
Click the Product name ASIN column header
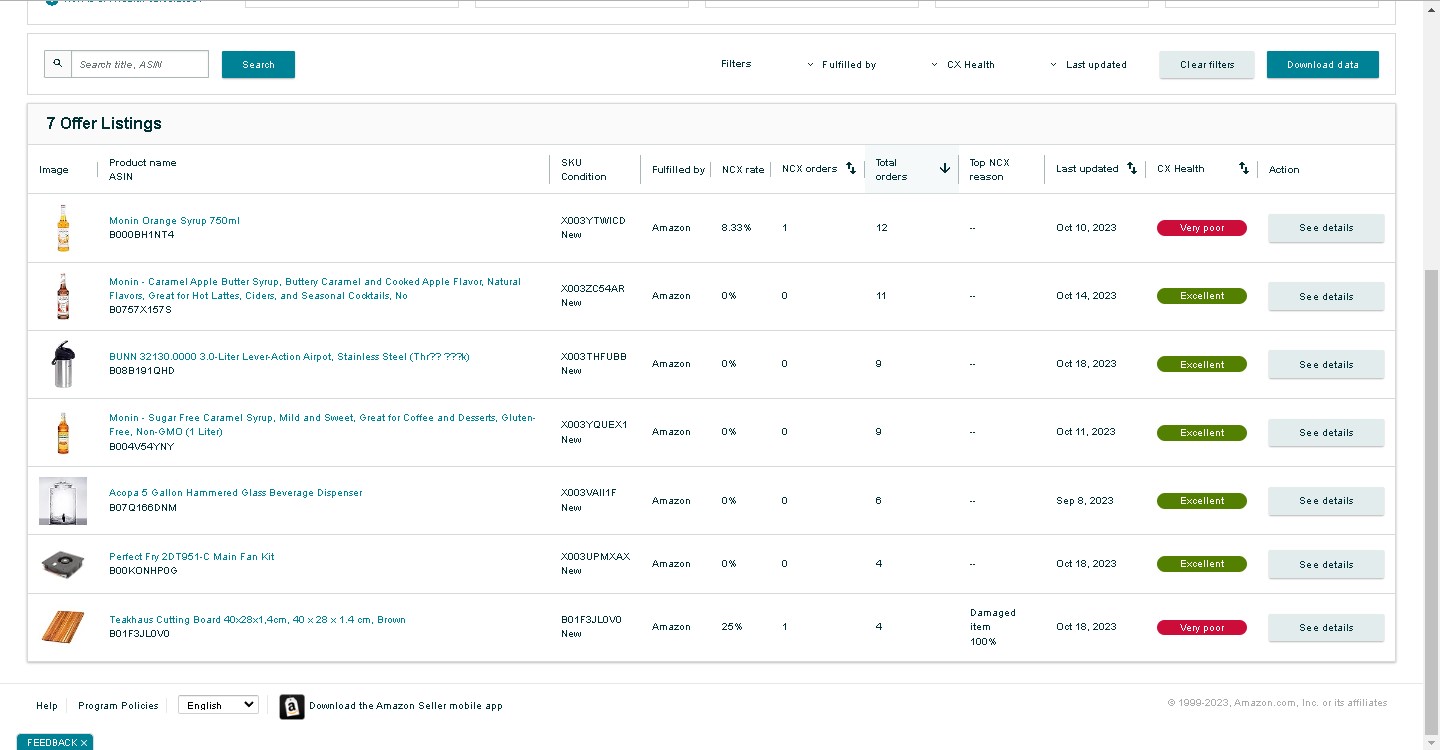(x=142, y=170)
